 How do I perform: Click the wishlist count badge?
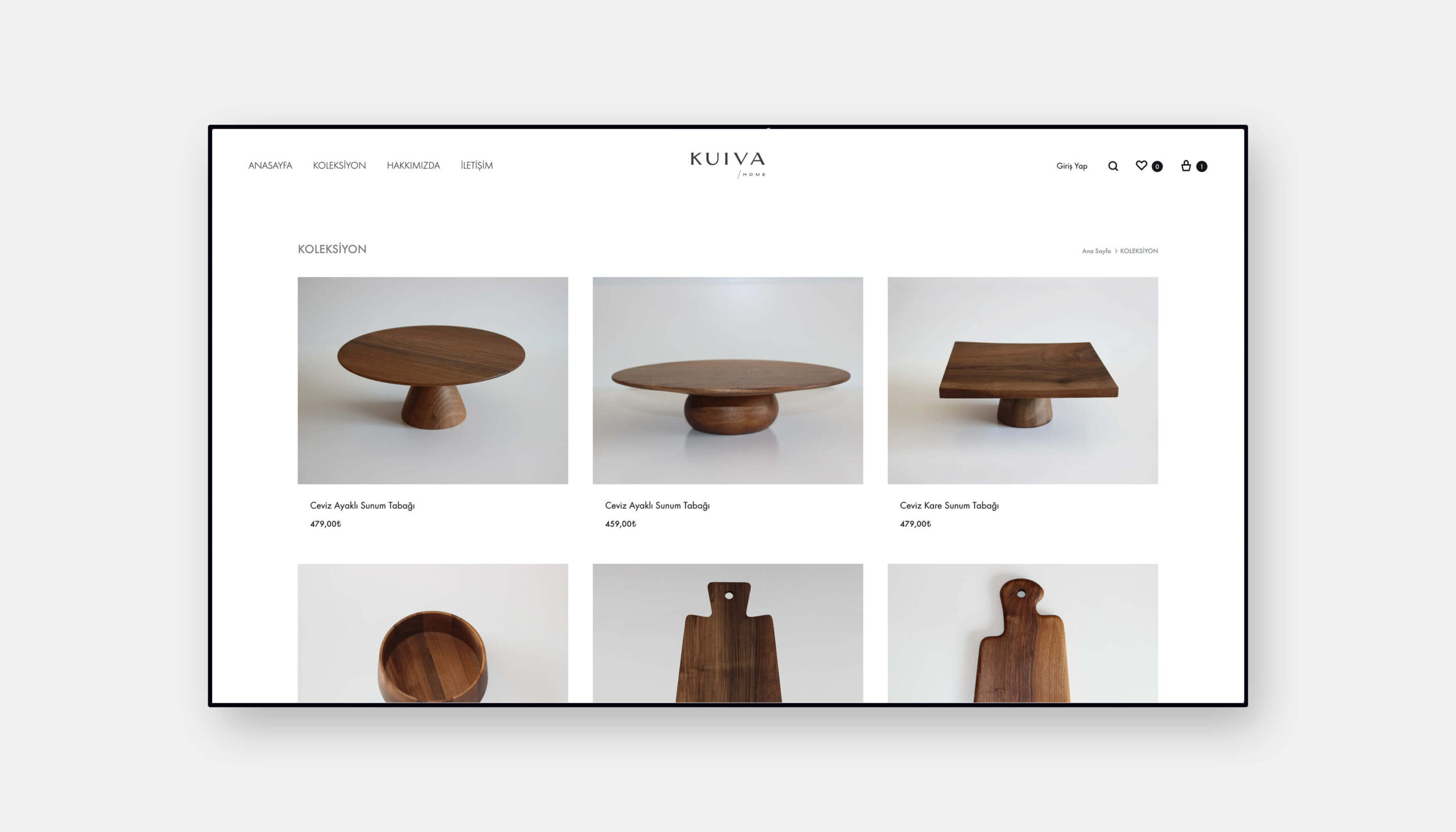point(1157,166)
